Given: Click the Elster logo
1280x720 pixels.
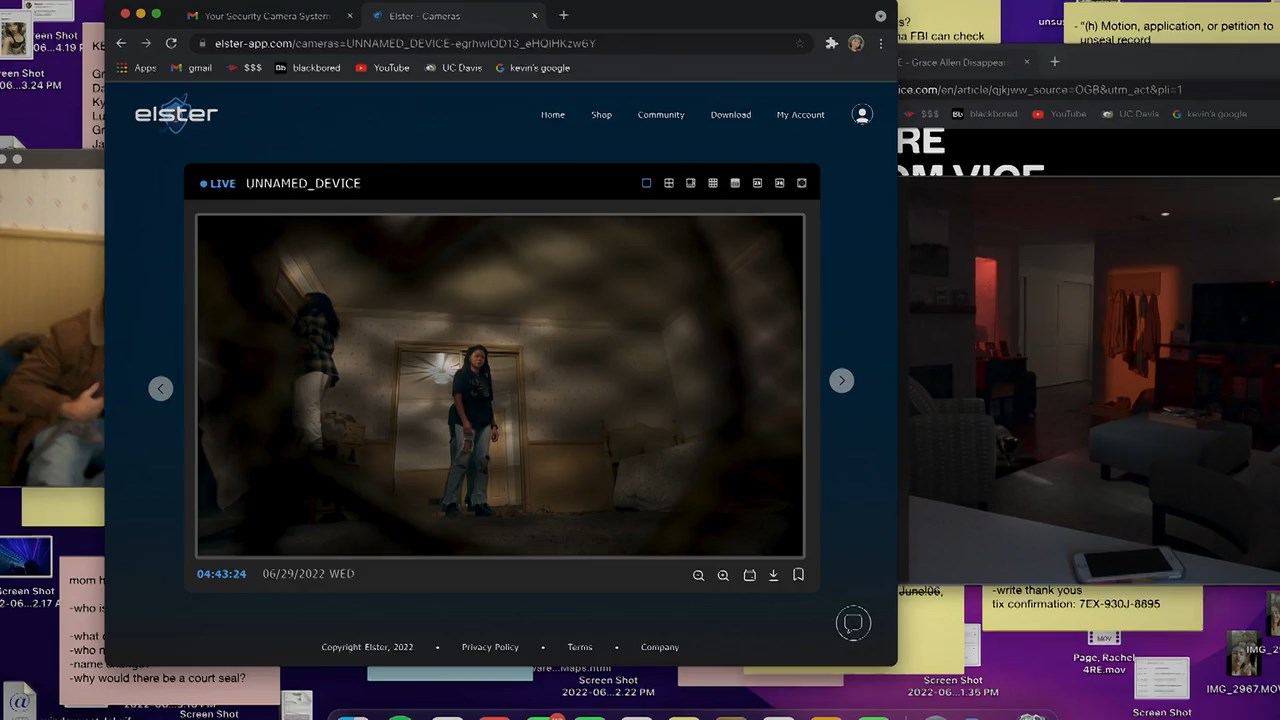Looking at the screenshot, I should click(176, 113).
